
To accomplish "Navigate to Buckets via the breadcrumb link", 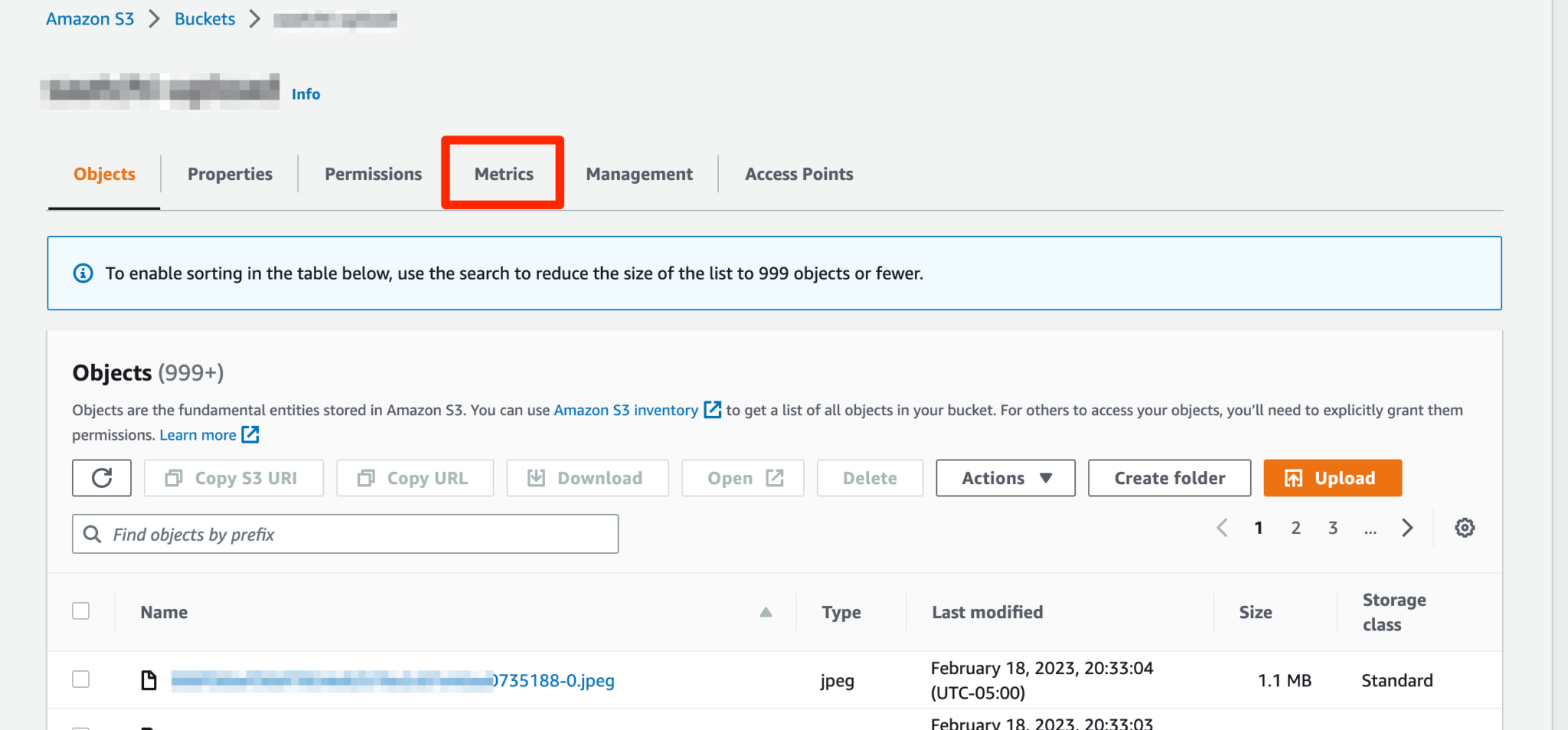I will pyautogui.click(x=204, y=18).
